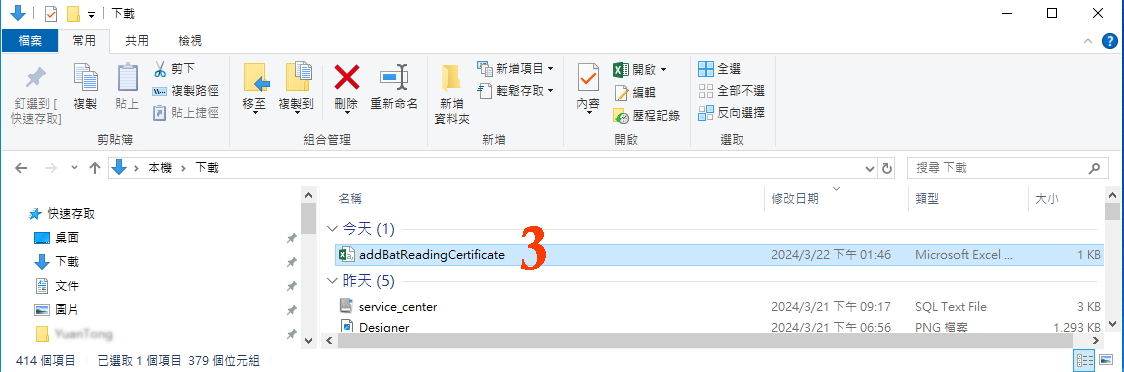Switch to details view in status bar

(x=1085, y=360)
